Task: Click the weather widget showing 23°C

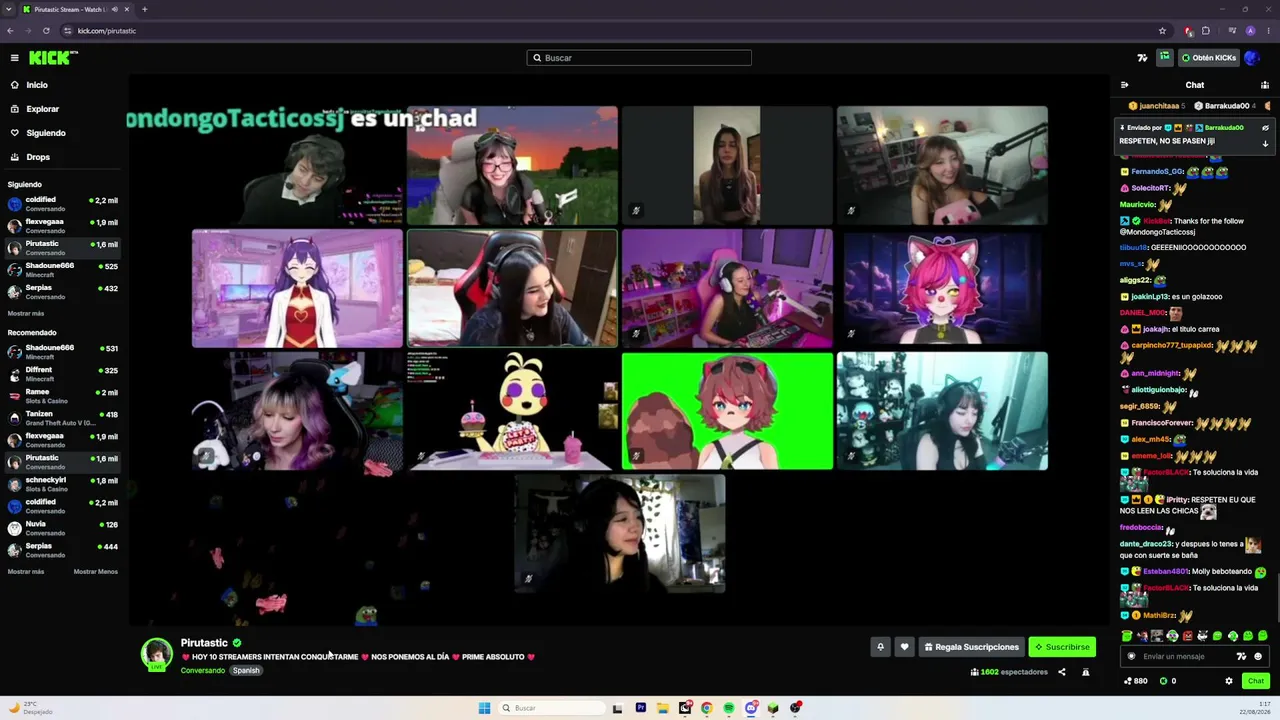Action: coord(30,708)
